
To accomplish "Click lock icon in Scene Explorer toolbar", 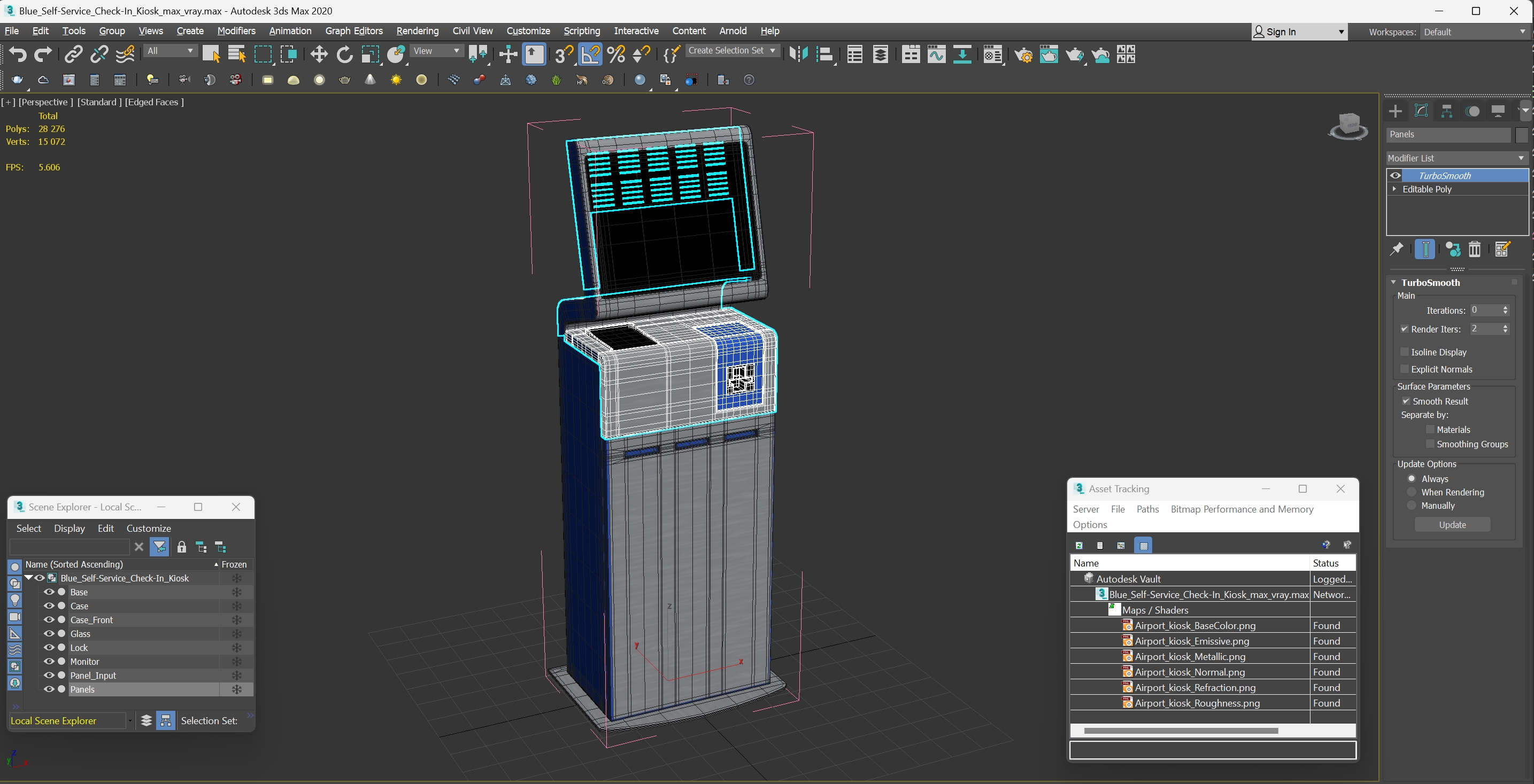I will point(182,547).
